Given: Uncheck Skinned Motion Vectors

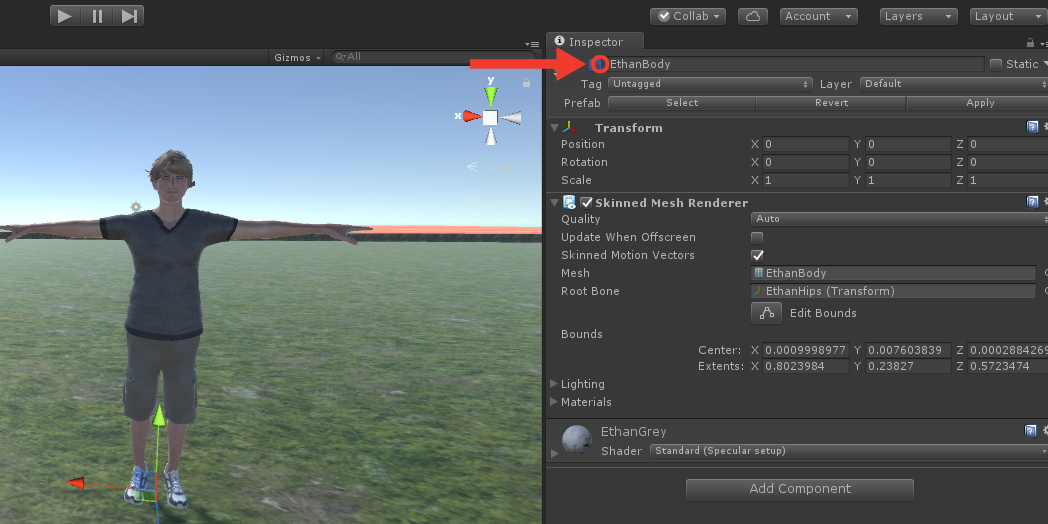Looking at the screenshot, I should point(757,255).
